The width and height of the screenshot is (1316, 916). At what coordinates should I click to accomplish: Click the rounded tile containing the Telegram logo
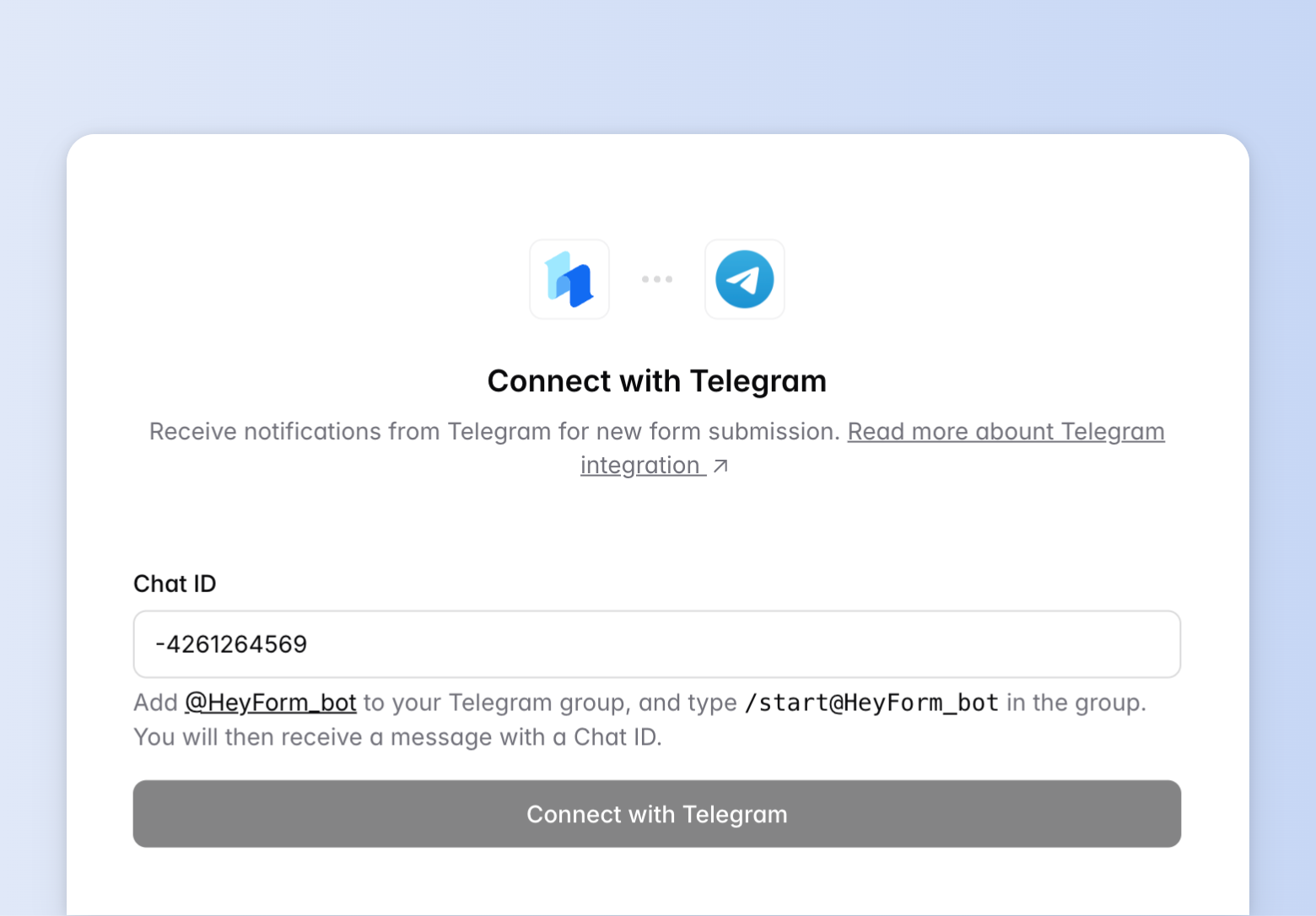[x=744, y=279]
